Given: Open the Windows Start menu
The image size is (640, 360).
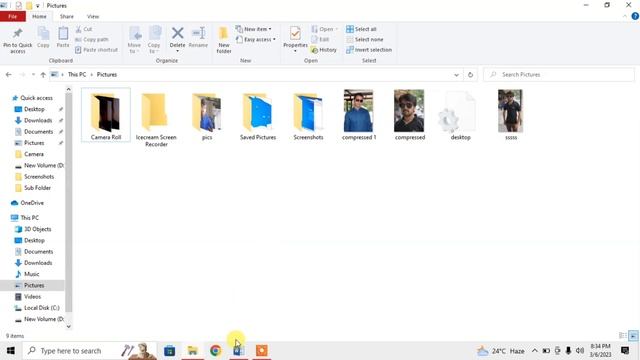Looking at the screenshot, I should [11, 351].
